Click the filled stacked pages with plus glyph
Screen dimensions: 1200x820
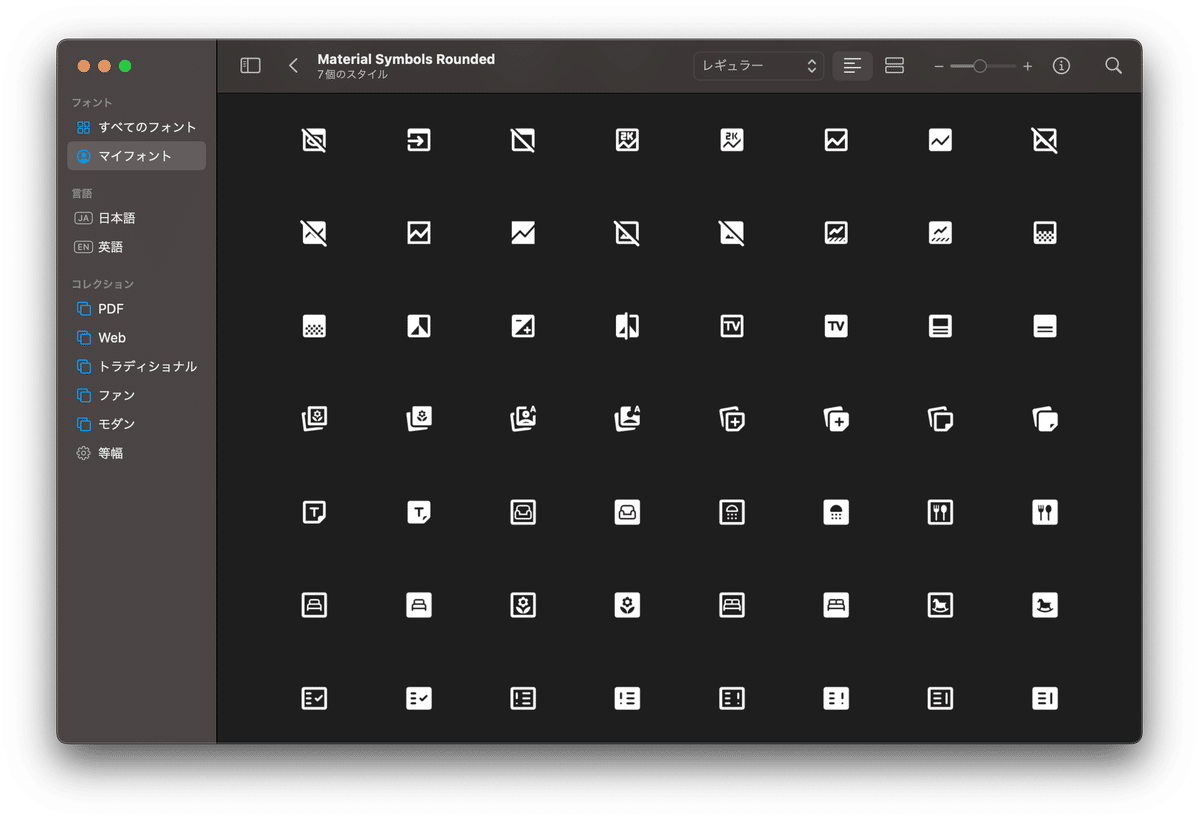coord(836,419)
